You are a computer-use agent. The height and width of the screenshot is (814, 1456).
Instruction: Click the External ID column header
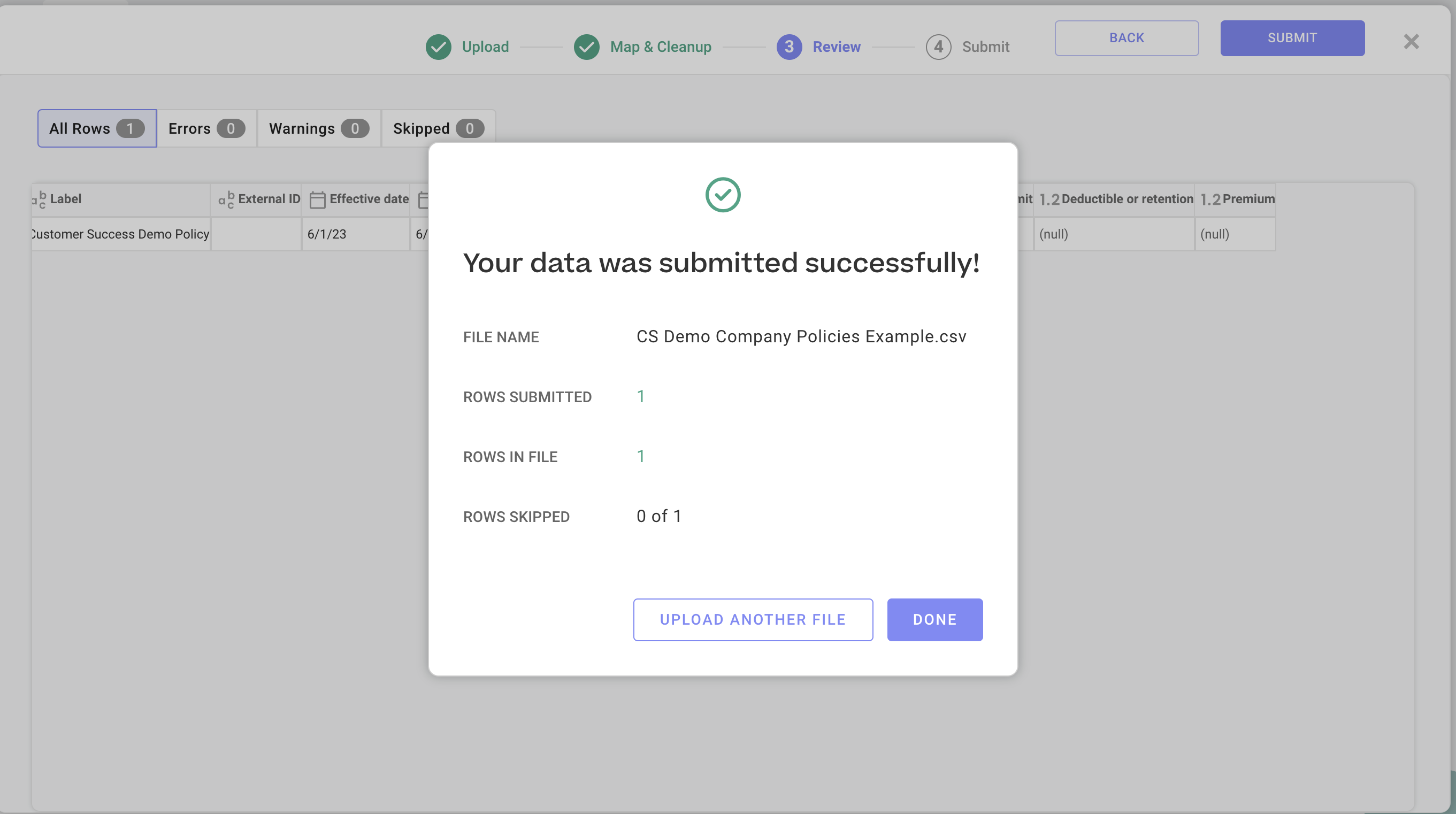[x=256, y=199]
